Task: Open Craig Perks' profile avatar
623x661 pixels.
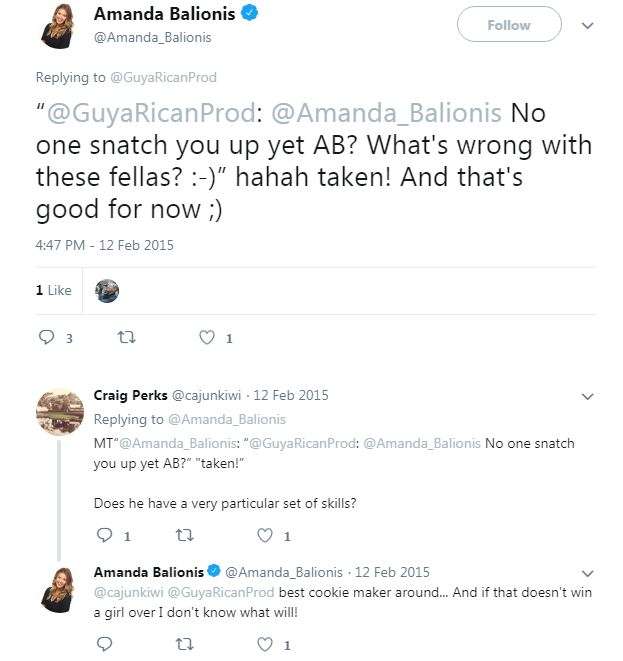Action: pyautogui.click(x=59, y=413)
